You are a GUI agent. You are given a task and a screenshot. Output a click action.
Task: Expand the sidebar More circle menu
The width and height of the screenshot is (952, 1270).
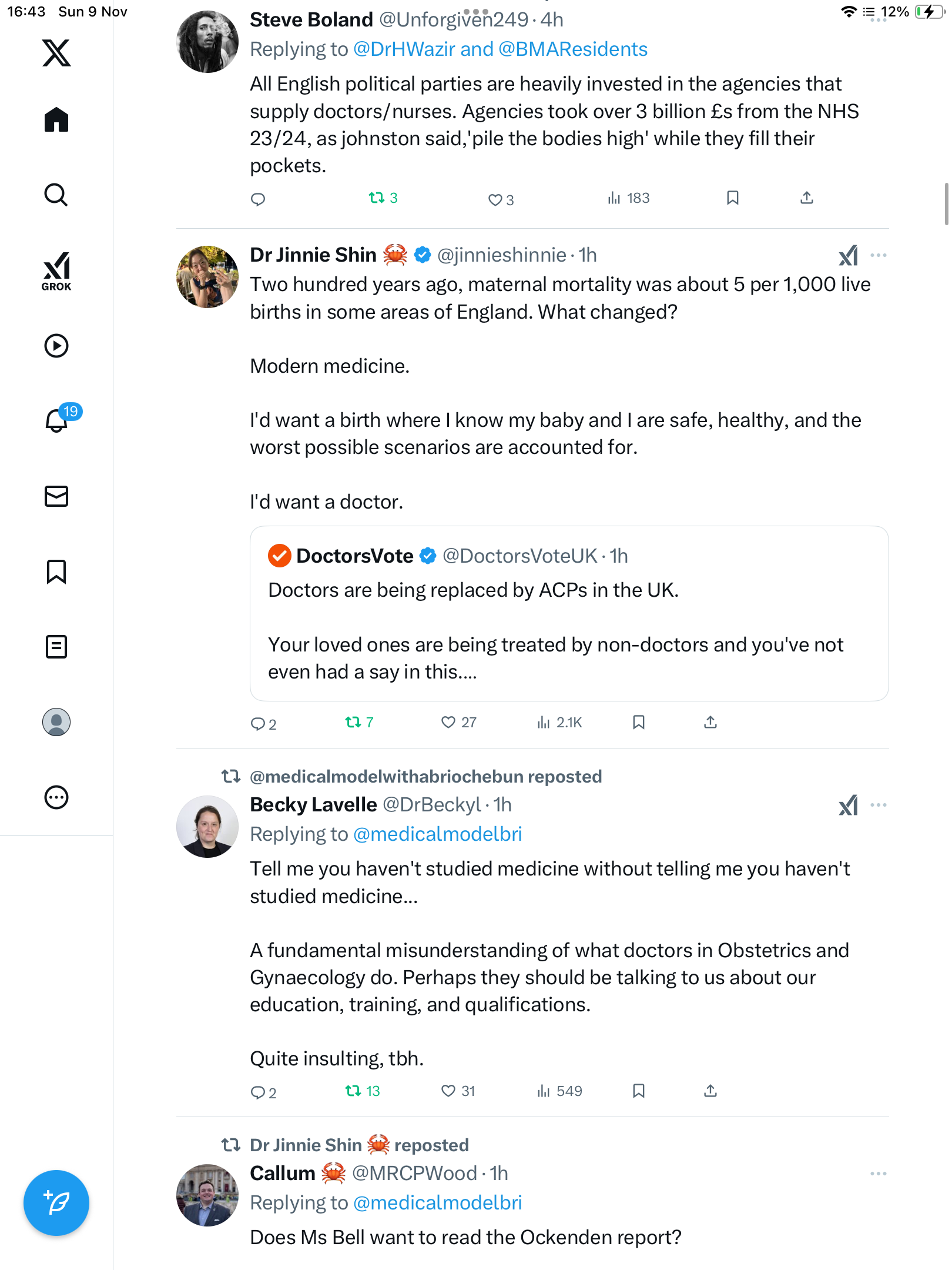pos(56,797)
